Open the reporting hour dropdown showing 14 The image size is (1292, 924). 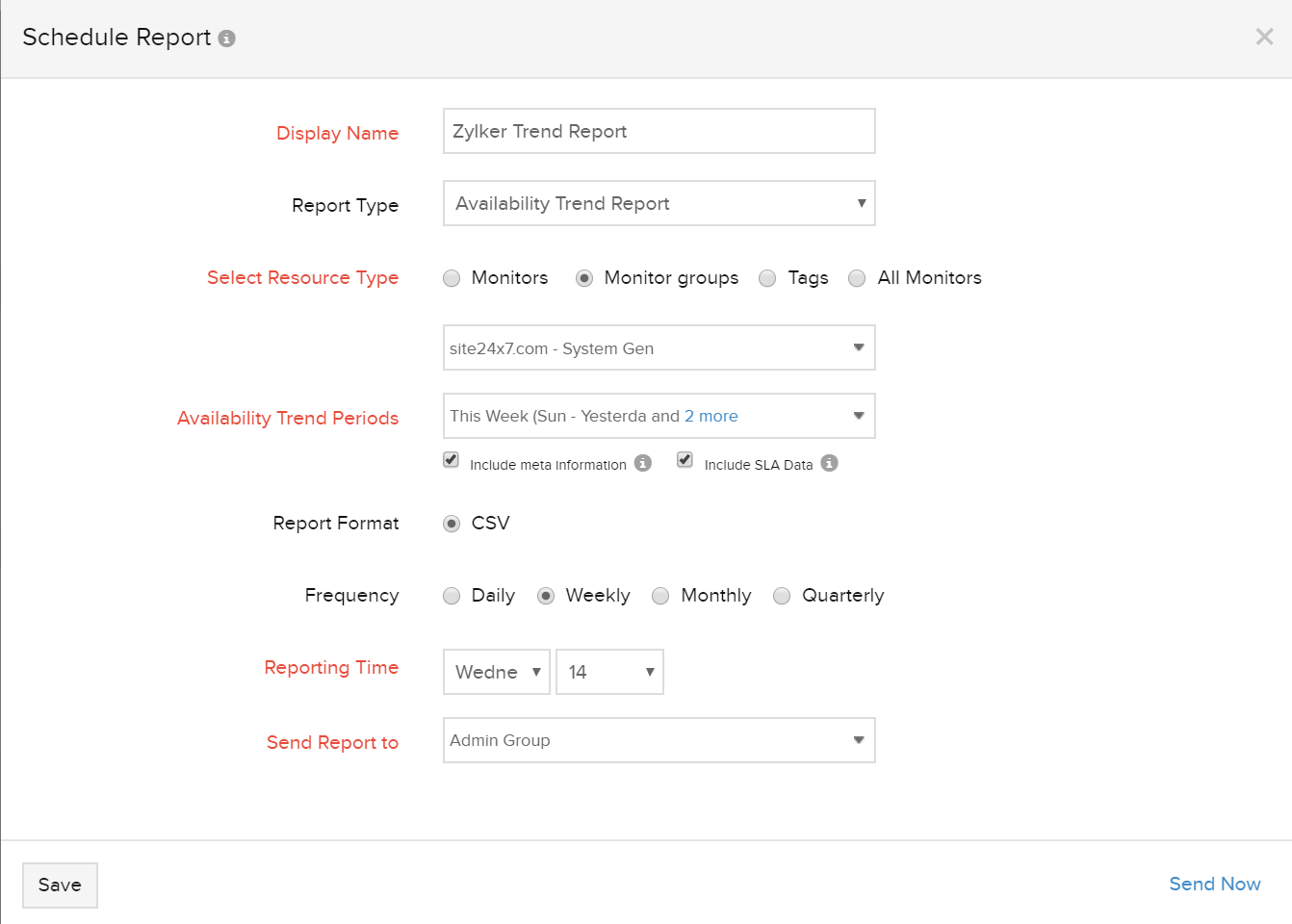(x=609, y=672)
